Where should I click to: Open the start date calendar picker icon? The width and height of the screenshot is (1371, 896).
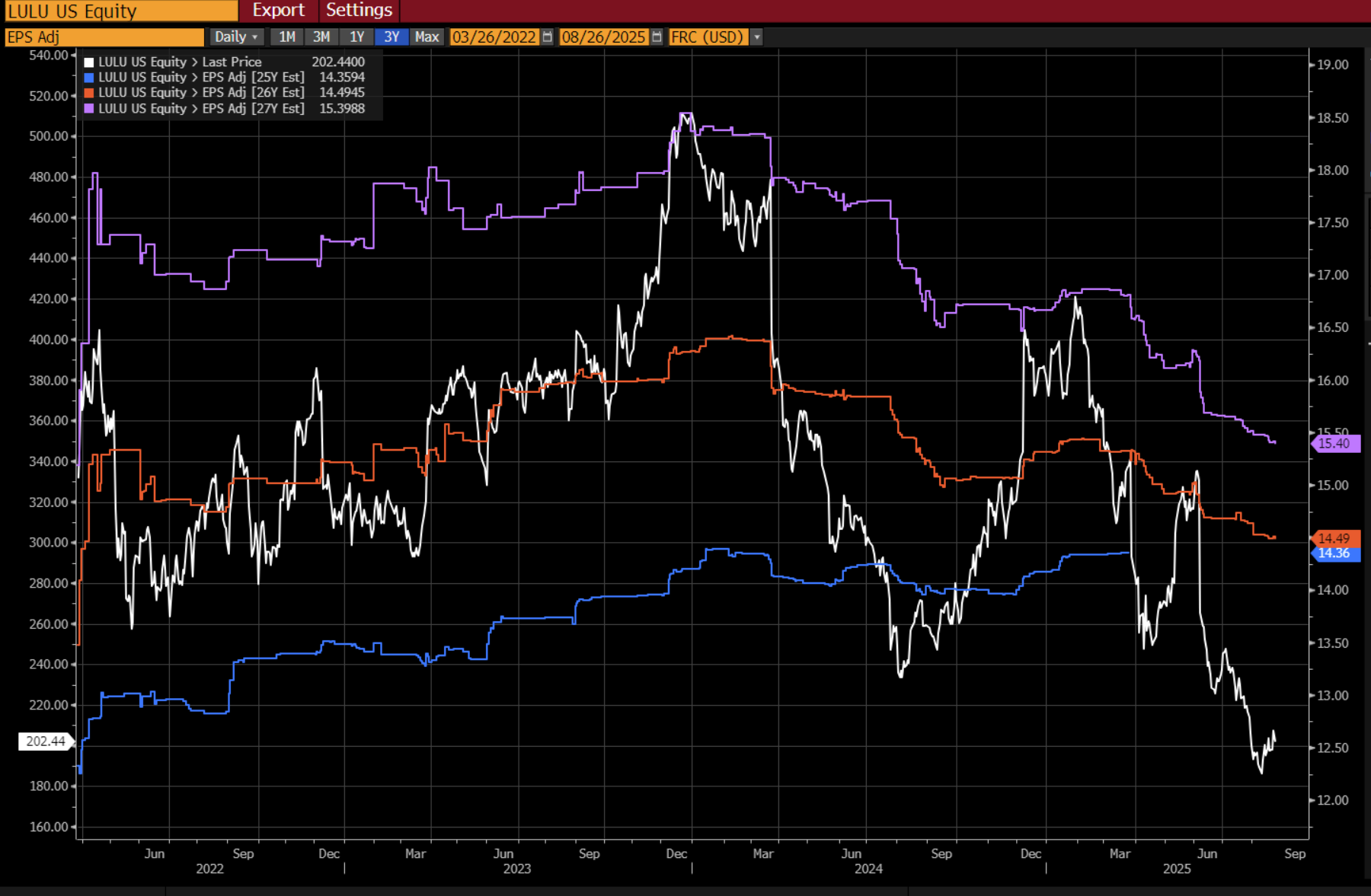547,37
